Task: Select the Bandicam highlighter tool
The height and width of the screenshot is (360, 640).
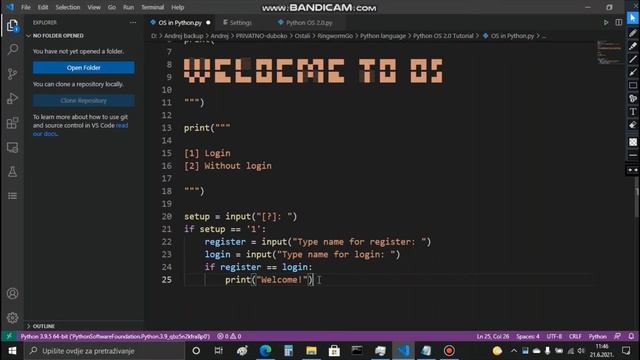Action: (633, 46)
